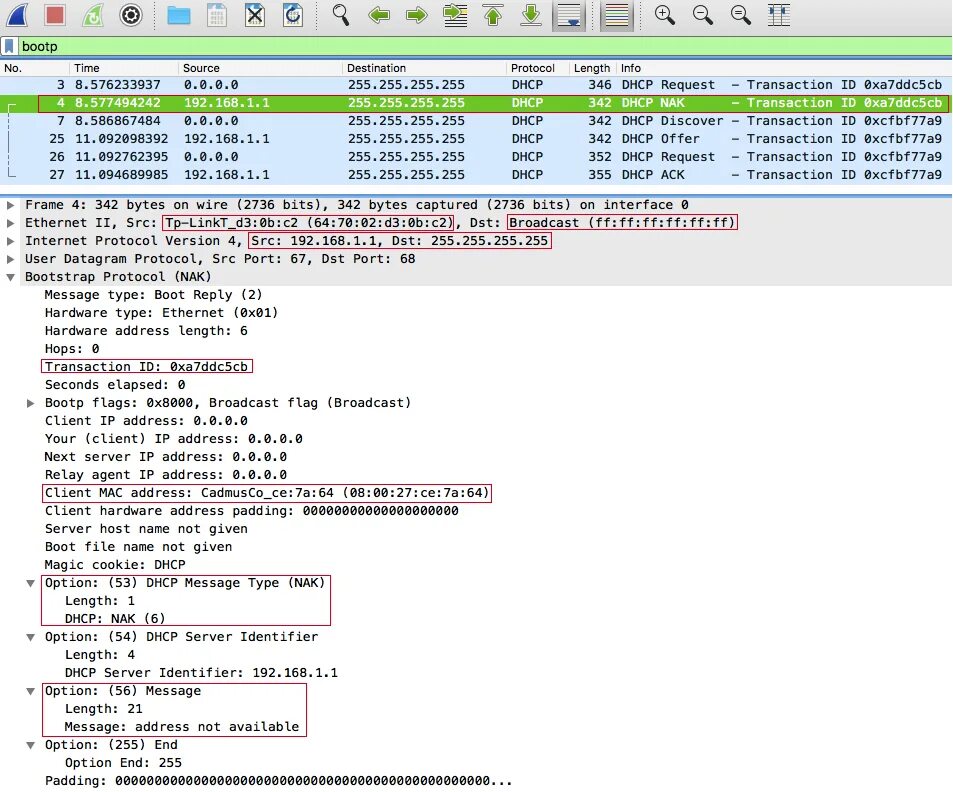953x792 pixels.
Task: Select the Client MAC address field
Action: (267, 492)
